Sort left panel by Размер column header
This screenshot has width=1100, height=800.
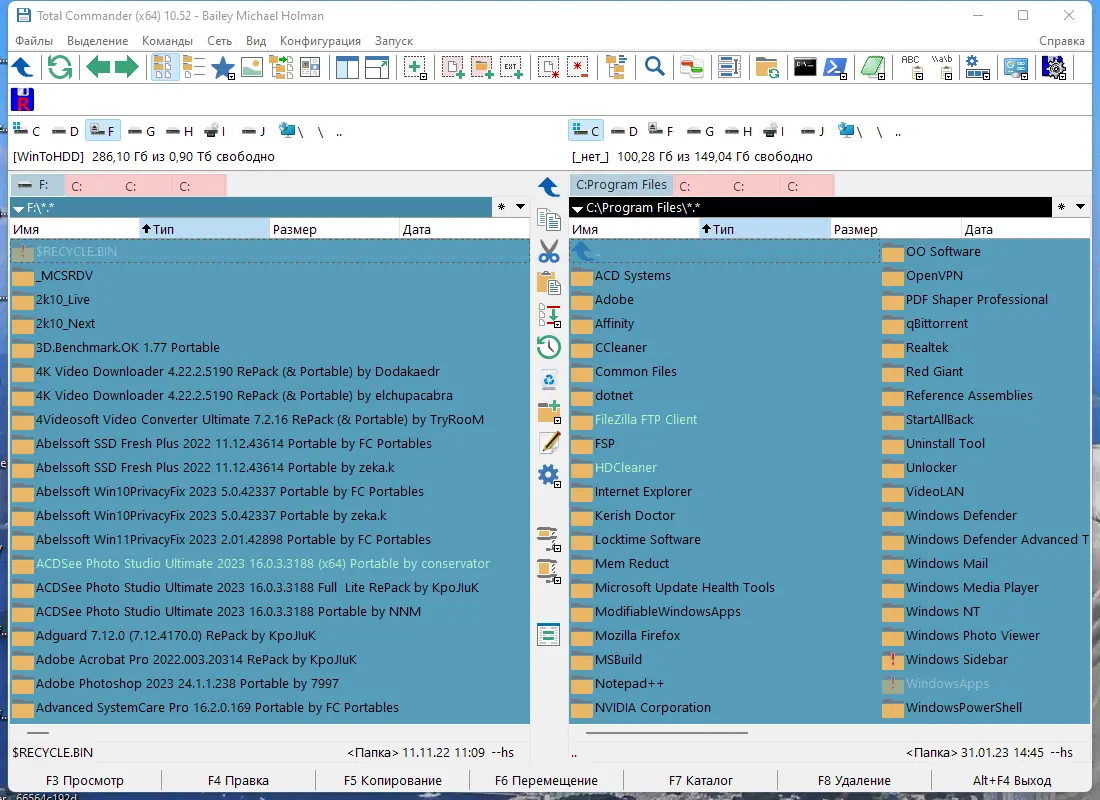[335, 229]
